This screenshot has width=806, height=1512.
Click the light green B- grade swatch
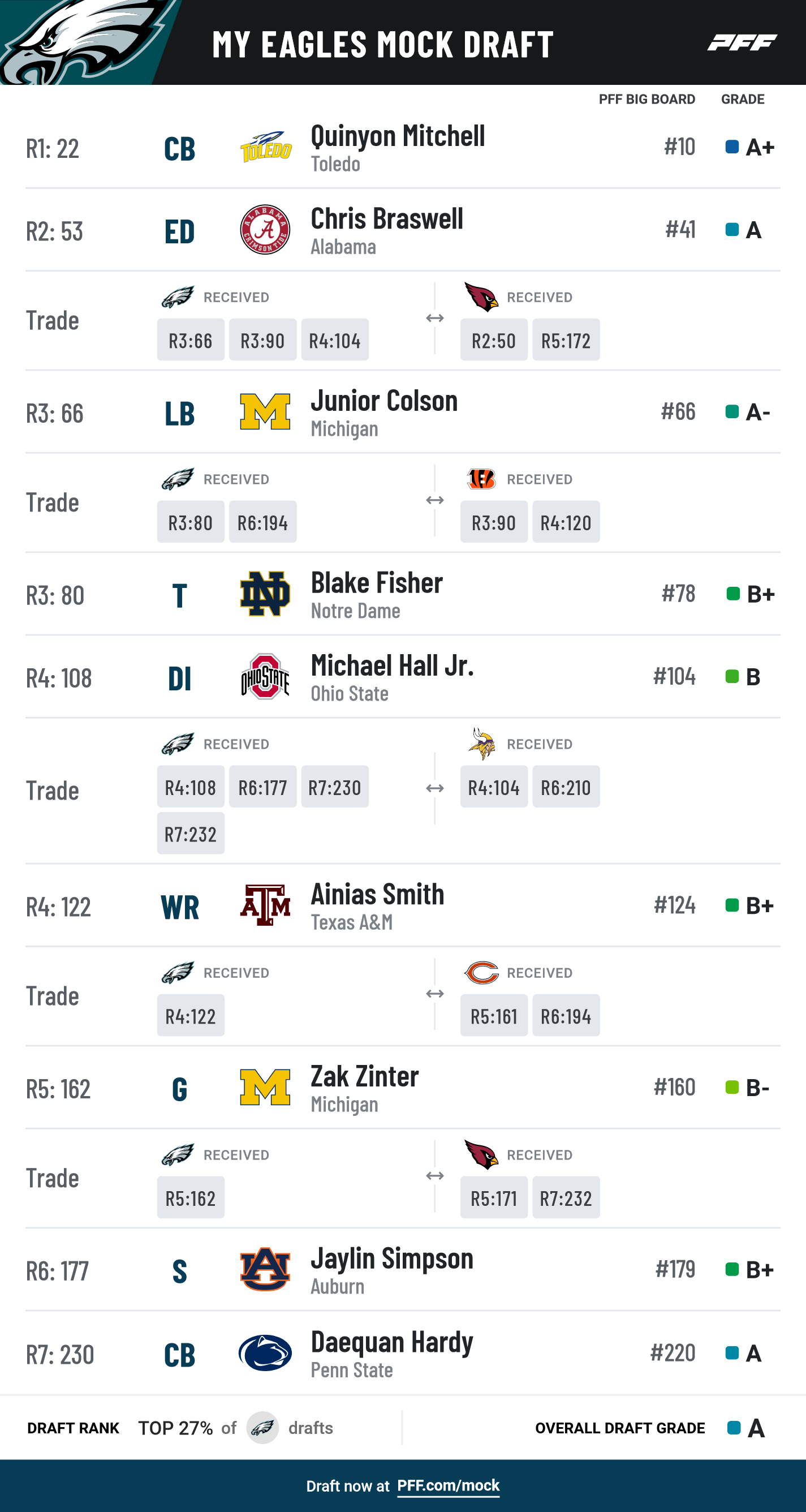coord(731,1087)
